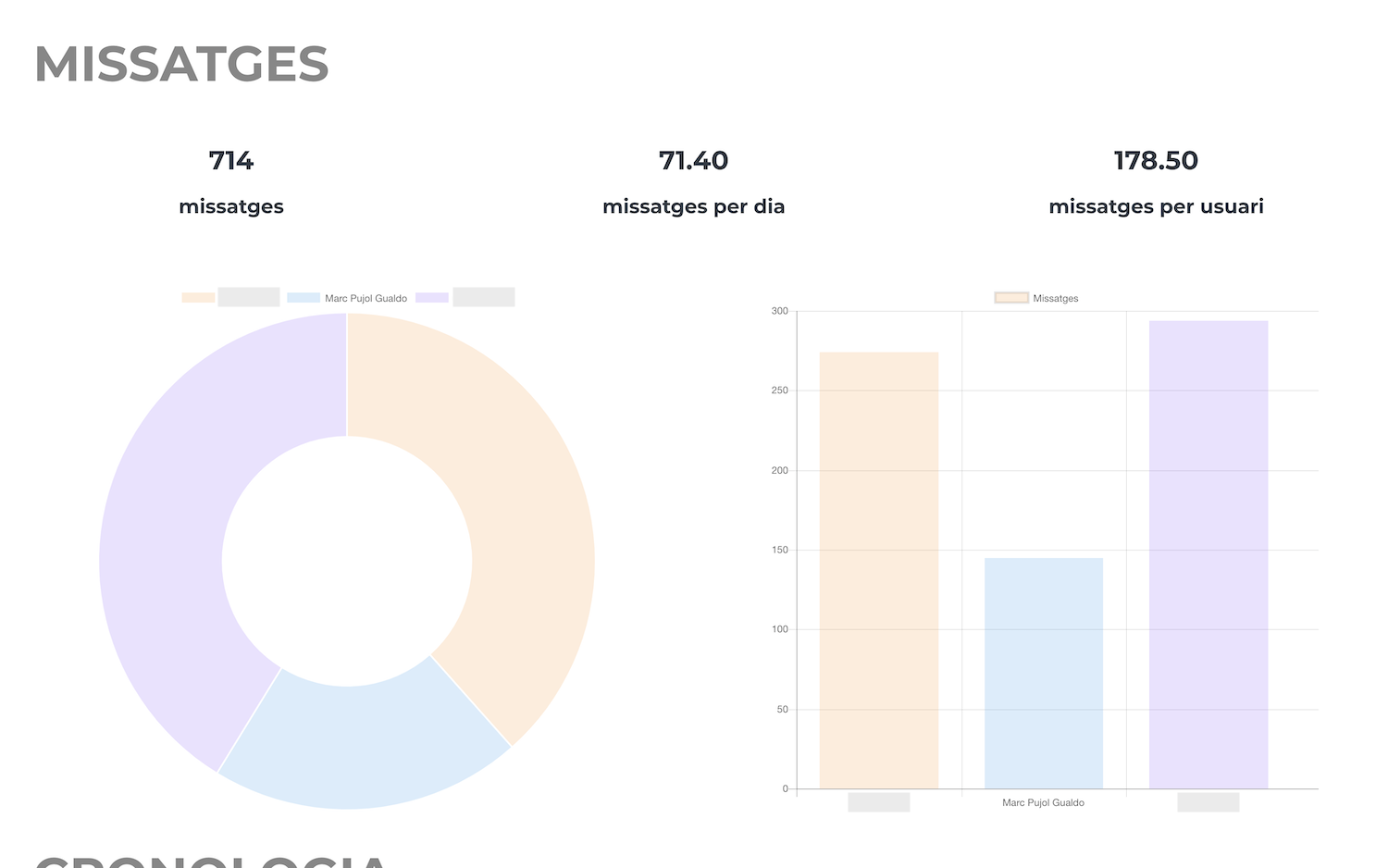
Task: Click the 714 total messages figure
Action: (231, 161)
